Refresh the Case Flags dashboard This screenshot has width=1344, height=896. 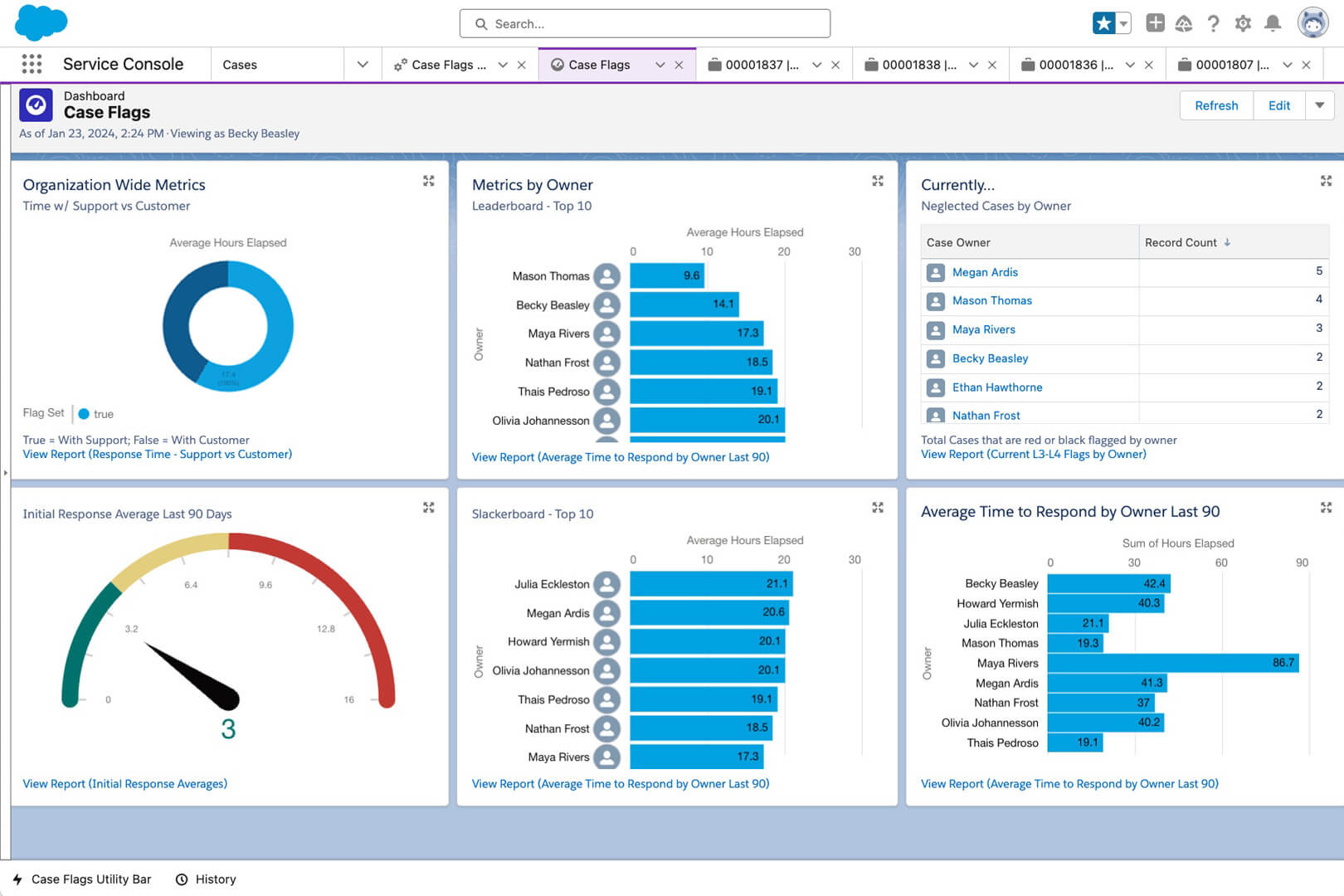1215,105
